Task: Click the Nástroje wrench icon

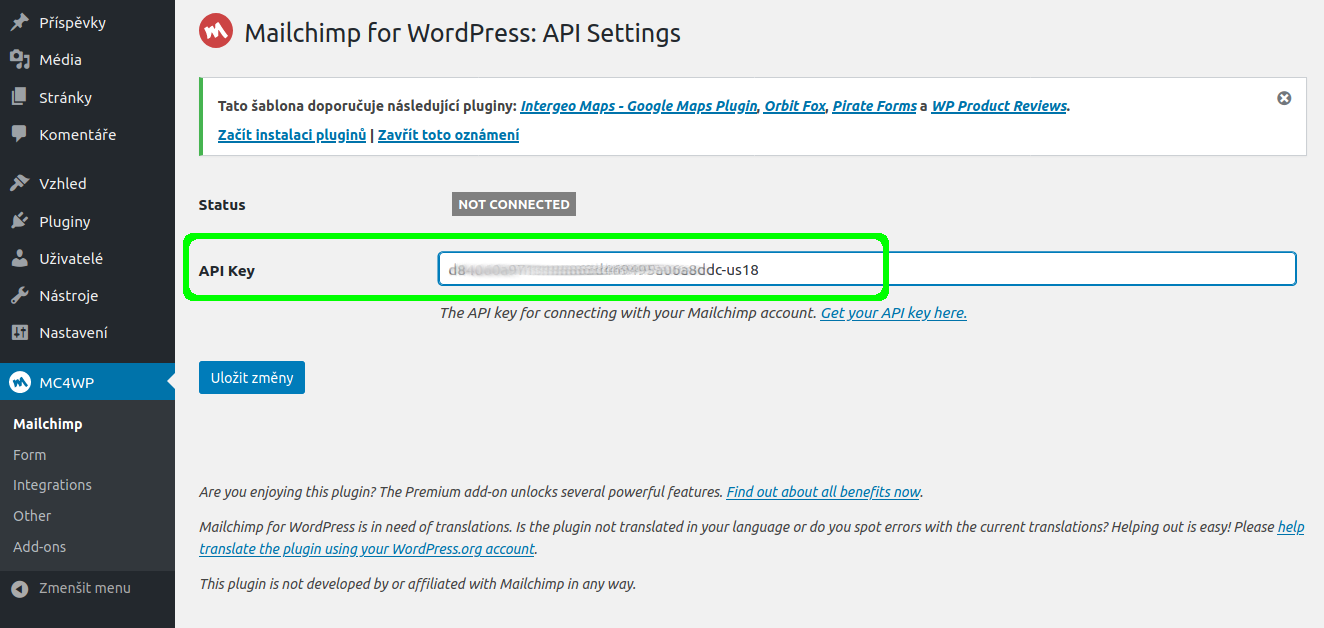Action: pyautogui.click(x=19, y=295)
